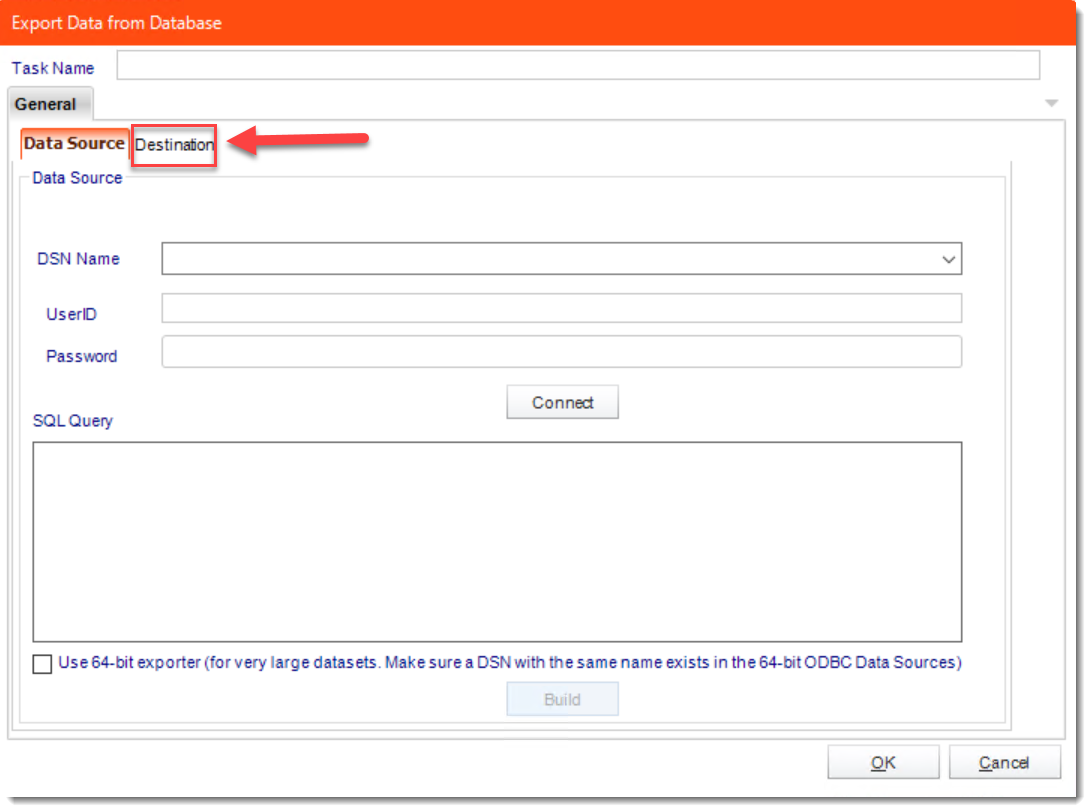Click the Build button

(x=562, y=699)
